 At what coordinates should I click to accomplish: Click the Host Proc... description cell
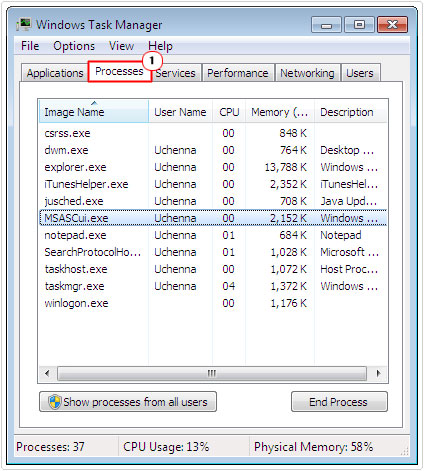(349, 269)
